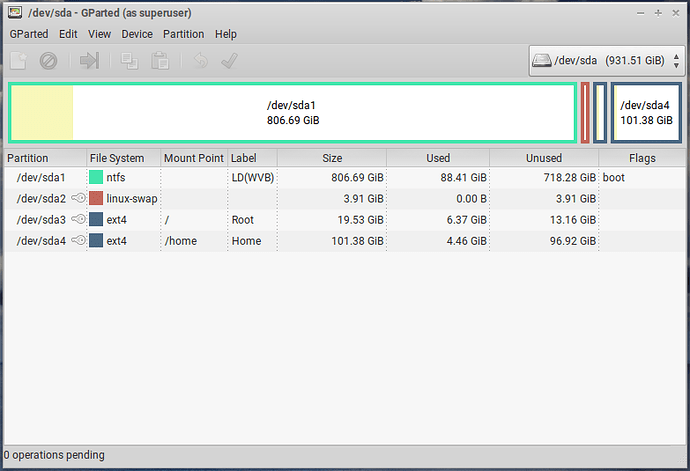Click the hard disk icon in device selector
The width and height of the screenshot is (690, 471).
(x=542, y=60)
